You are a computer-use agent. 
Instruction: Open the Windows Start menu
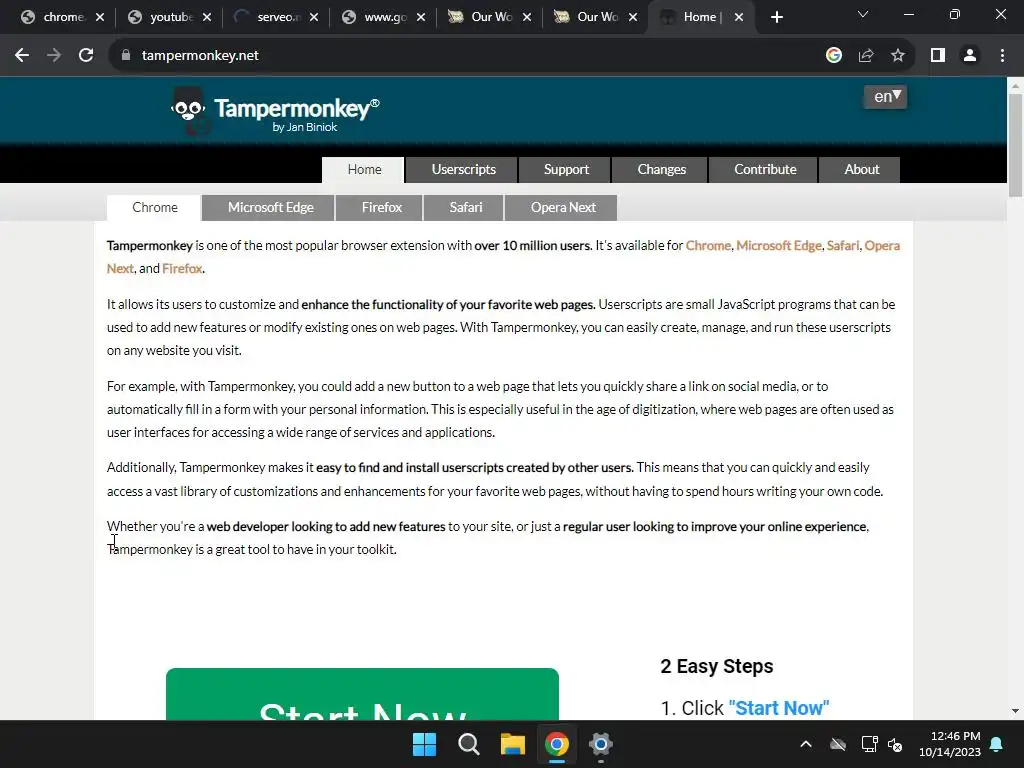point(424,744)
